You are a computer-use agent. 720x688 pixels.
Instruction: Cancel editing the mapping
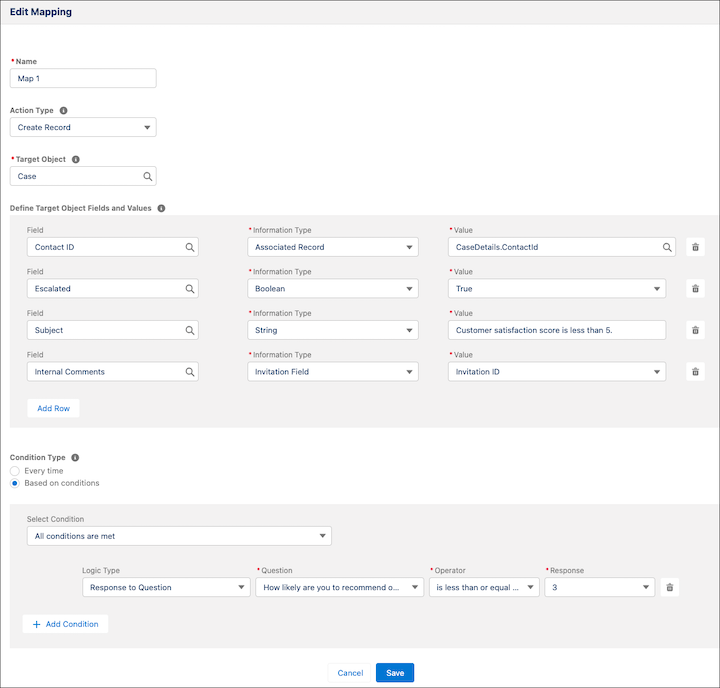coord(350,673)
